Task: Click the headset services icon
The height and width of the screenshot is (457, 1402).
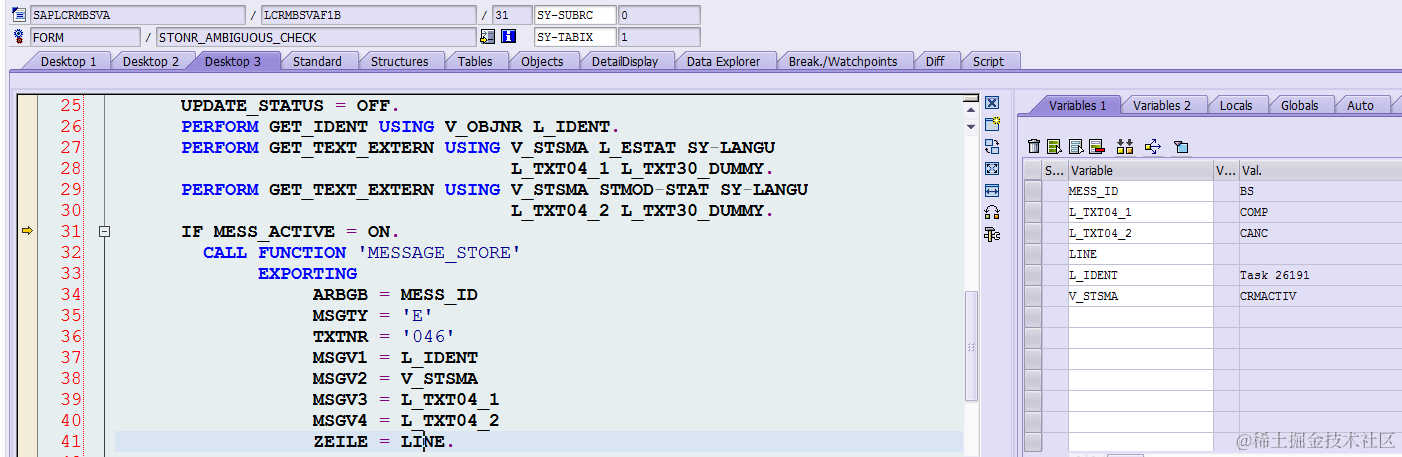Action: 992,212
